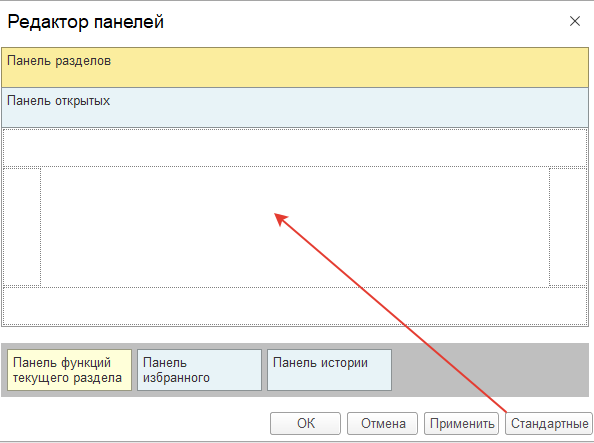Viewport: 594px width, 443px height.
Task: Restore defaults with the Стандартные button
Action: point(549,423)
